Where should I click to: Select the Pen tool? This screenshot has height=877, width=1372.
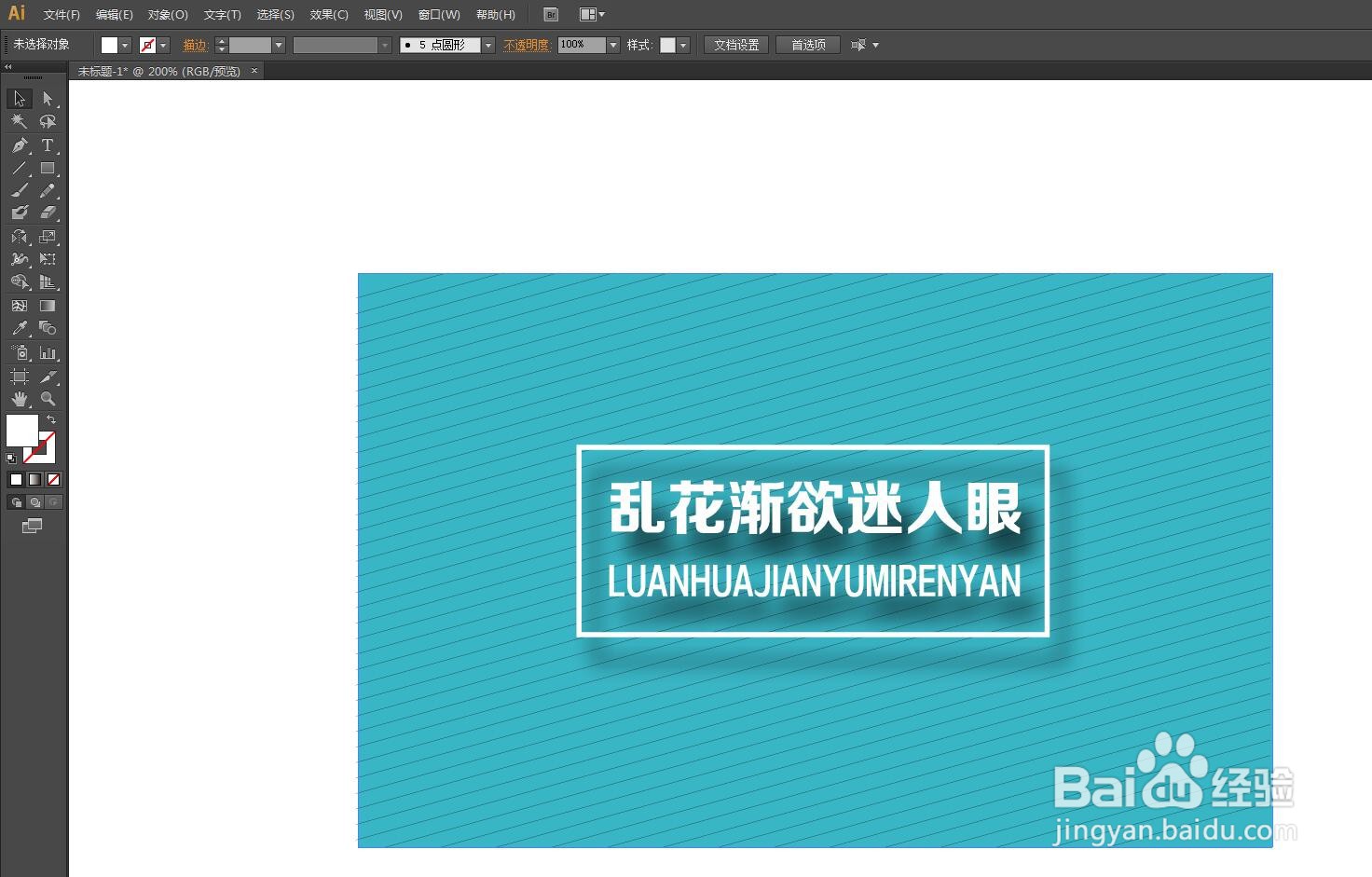pos(19,145)
